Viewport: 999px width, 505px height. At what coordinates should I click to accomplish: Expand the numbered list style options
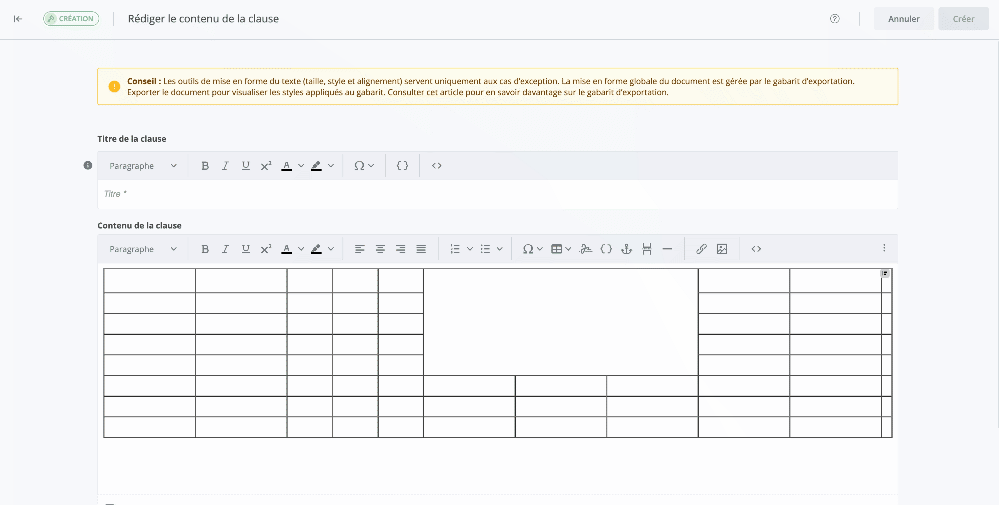470,249
